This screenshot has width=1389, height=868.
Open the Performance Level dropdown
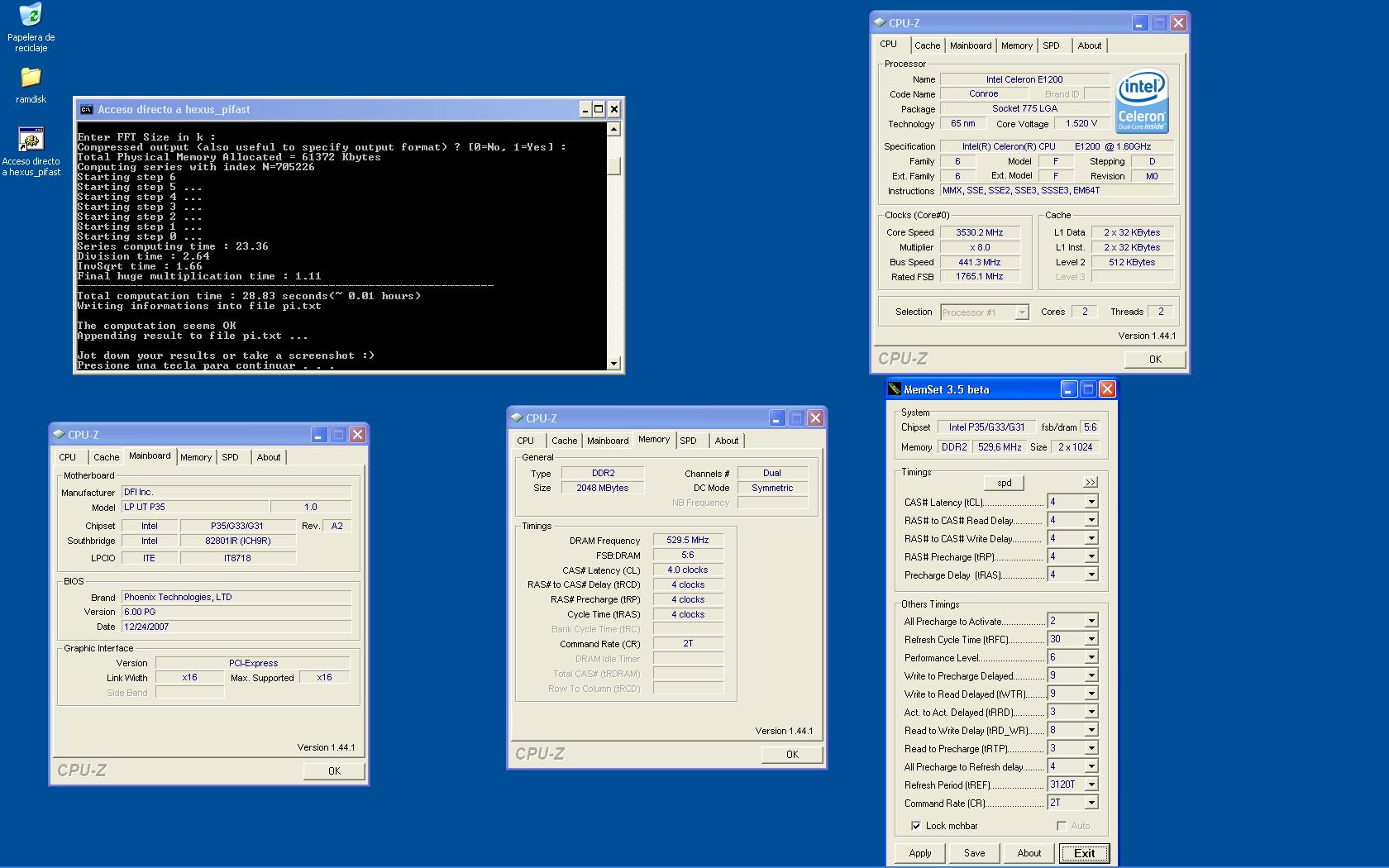pyautogui.click(x=1091, y=657)
